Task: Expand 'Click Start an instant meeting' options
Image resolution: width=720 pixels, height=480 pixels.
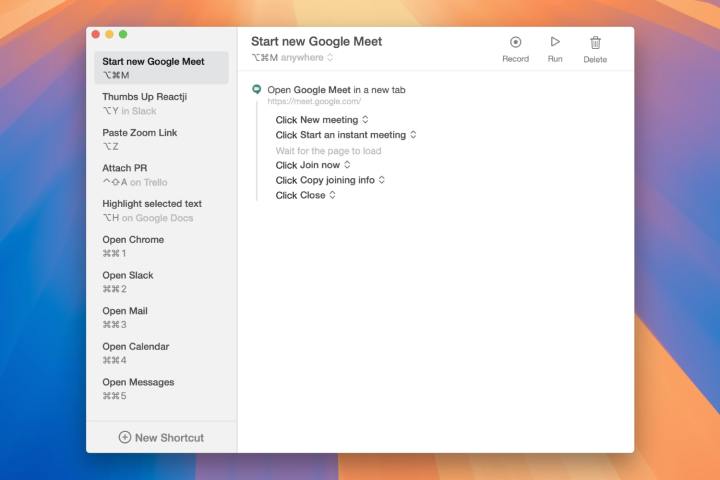Action: click(x=413, y=135)
